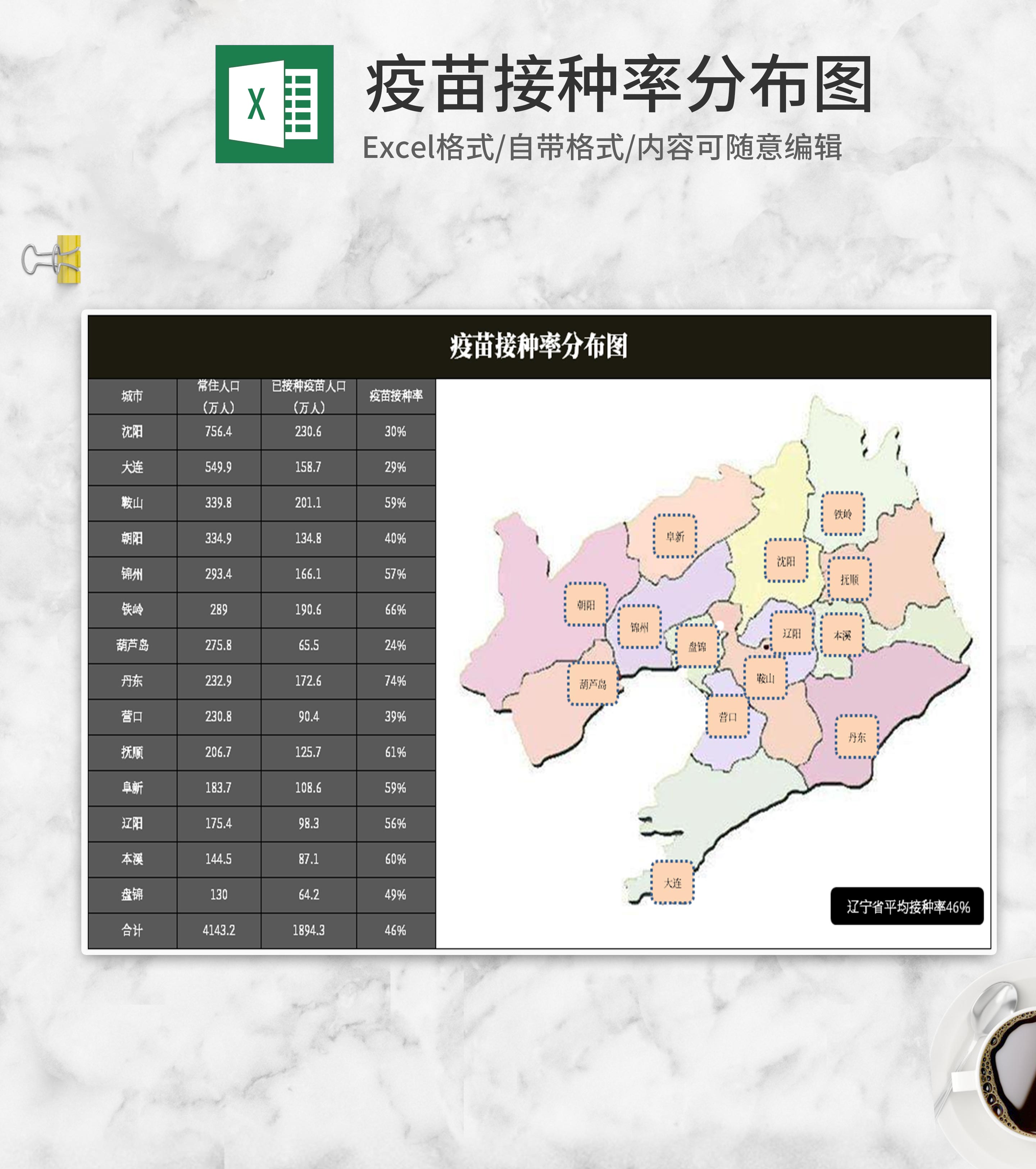The height and width of the screenshot is (1169, 1036).
Task: Click the 合计 total row label
Action: [132, 931]
